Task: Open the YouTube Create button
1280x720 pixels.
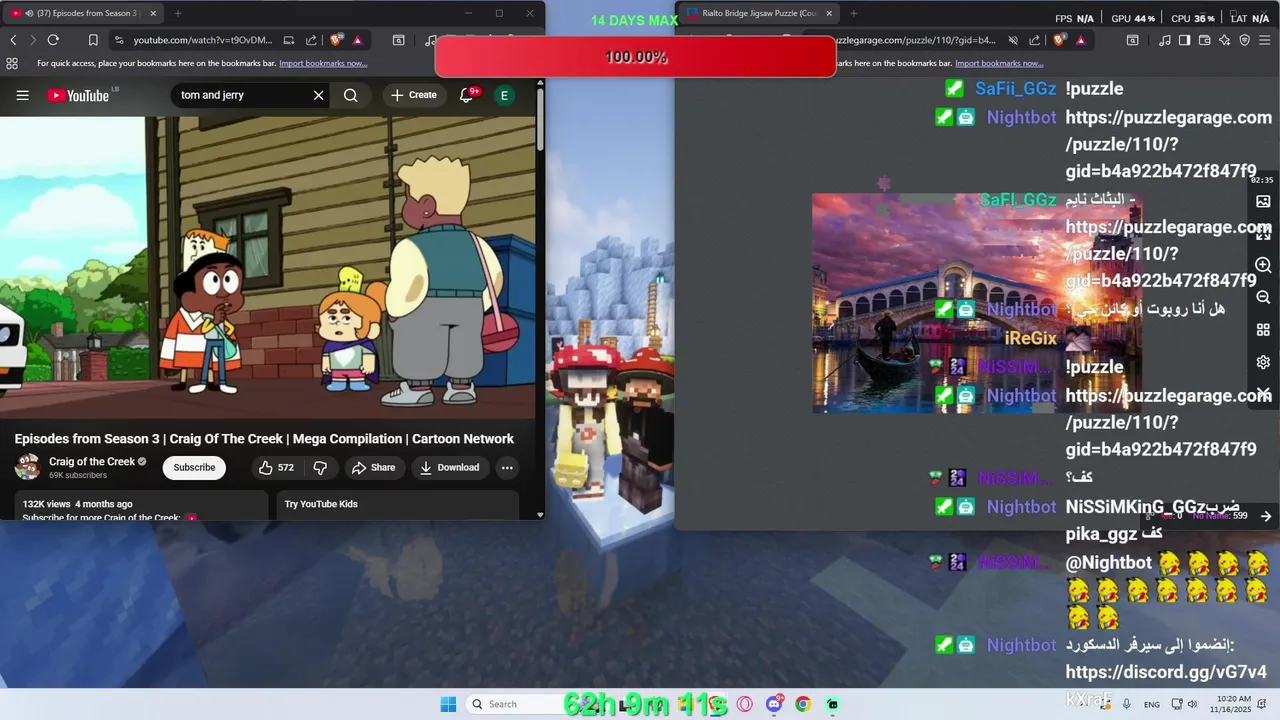Action: coord(414,95)
